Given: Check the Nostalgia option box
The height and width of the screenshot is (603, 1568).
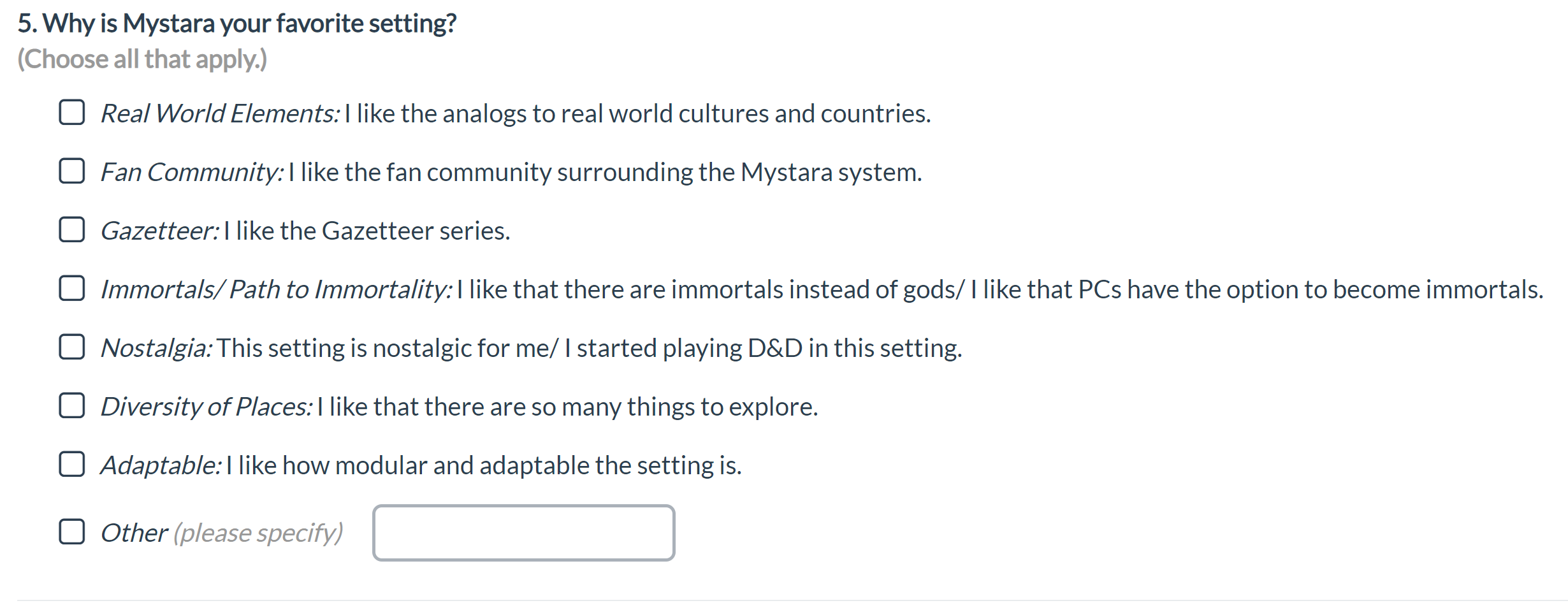Looking at the screenshot, I should (71, 347).
